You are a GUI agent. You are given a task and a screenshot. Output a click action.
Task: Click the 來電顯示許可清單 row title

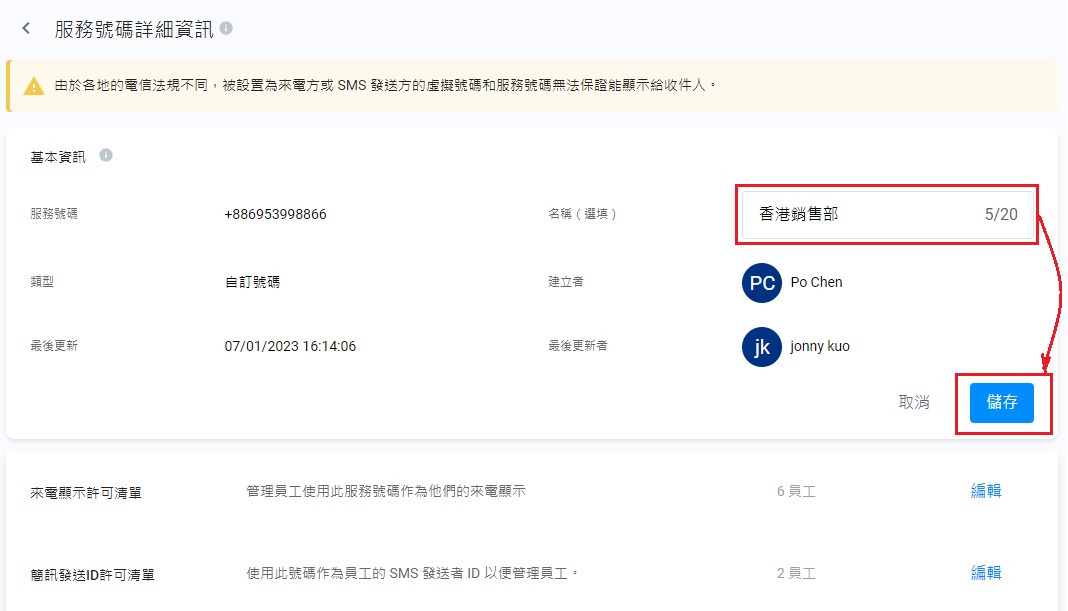86,493
